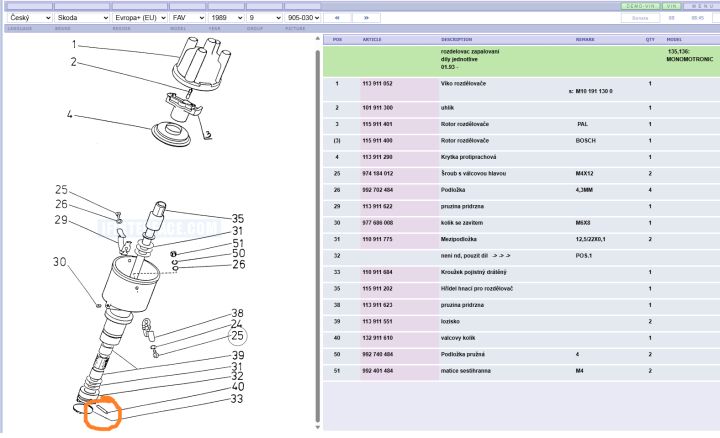Screen dimensions: 720x438
Task: Click callout number 30 in the diagram
Action: 60,262
